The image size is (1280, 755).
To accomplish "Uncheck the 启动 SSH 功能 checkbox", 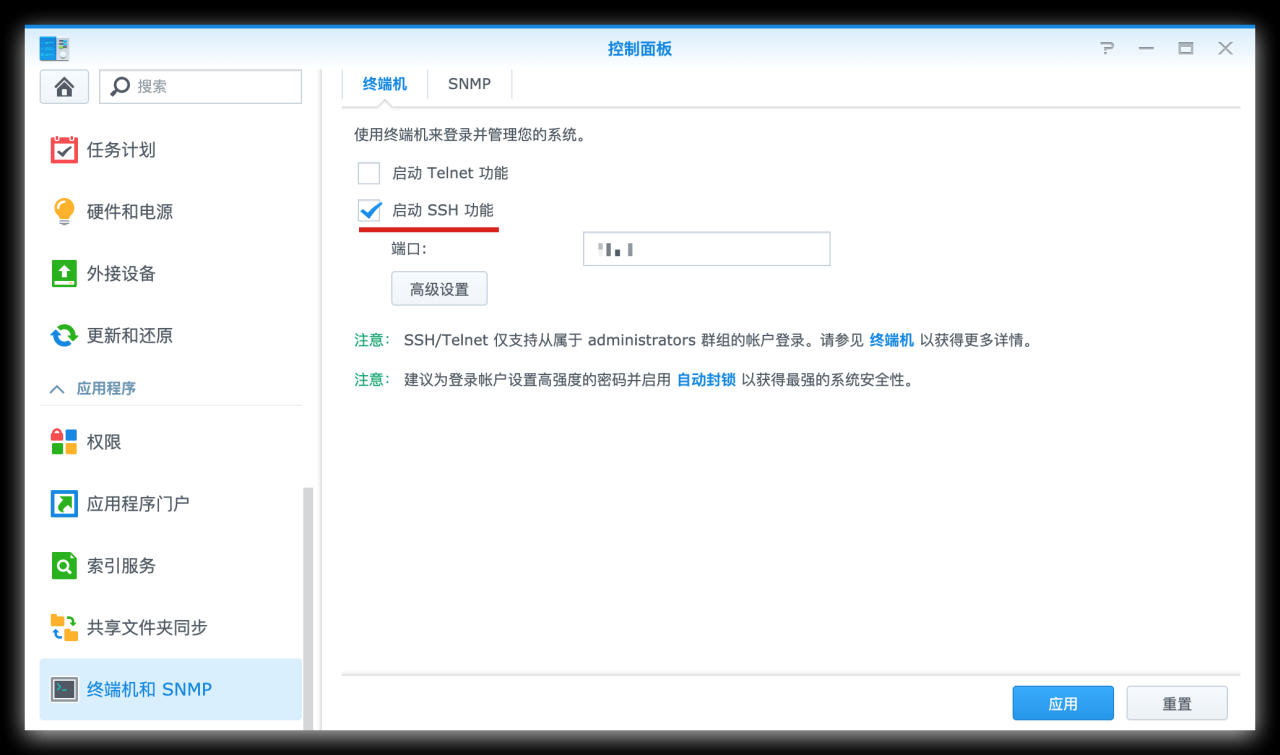I will coord(369,210).
